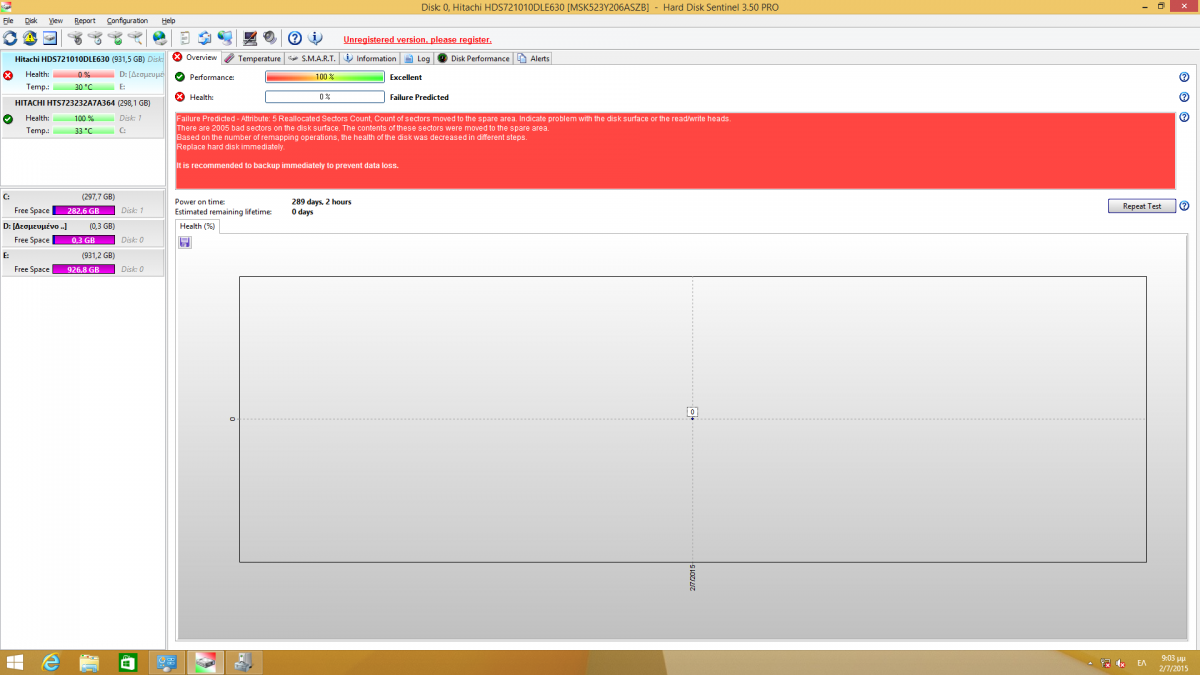
Task: Click the 30 °C temperature bar
Action: click(83, 87)
